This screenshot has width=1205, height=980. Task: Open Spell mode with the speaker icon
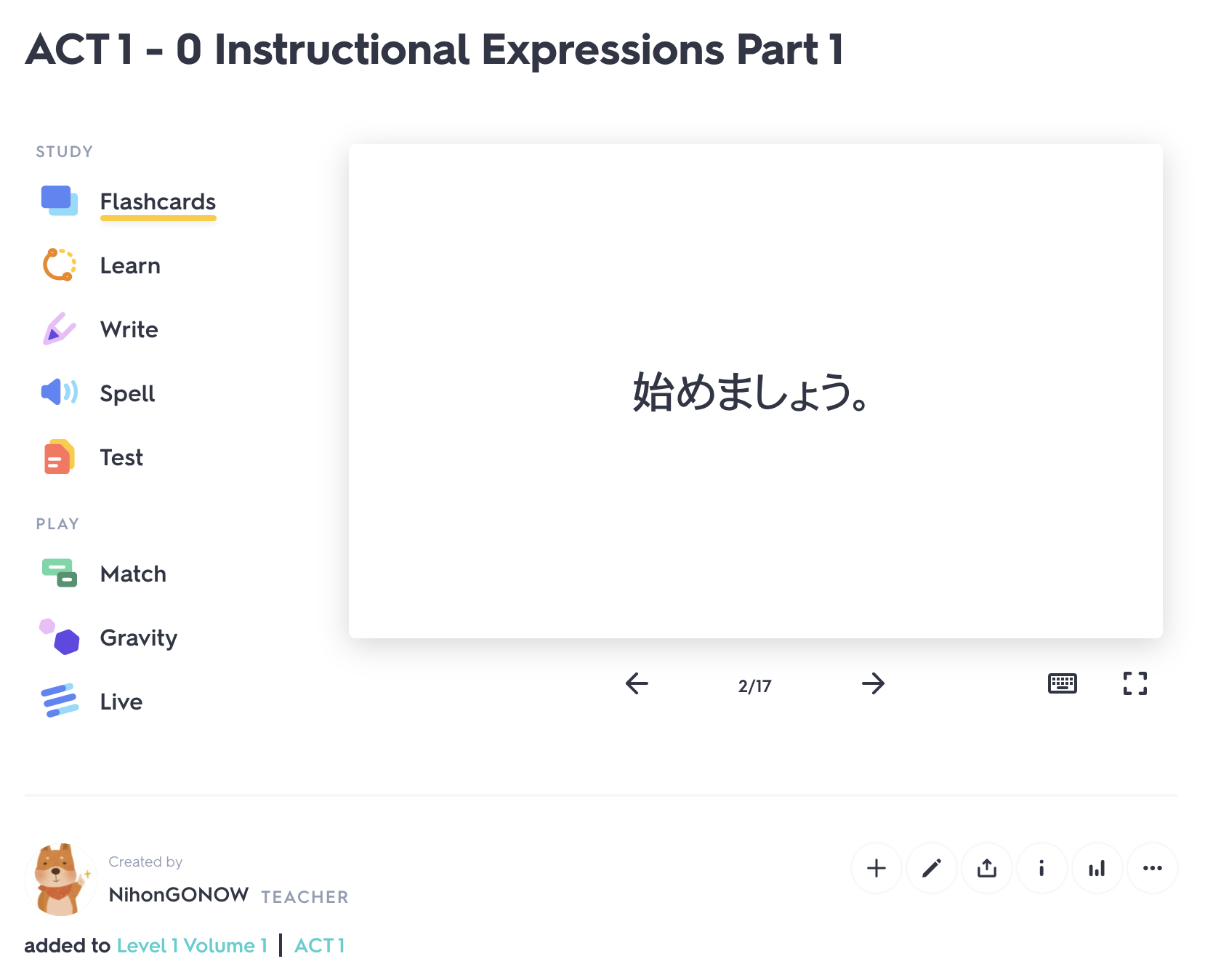pos(126,393)
